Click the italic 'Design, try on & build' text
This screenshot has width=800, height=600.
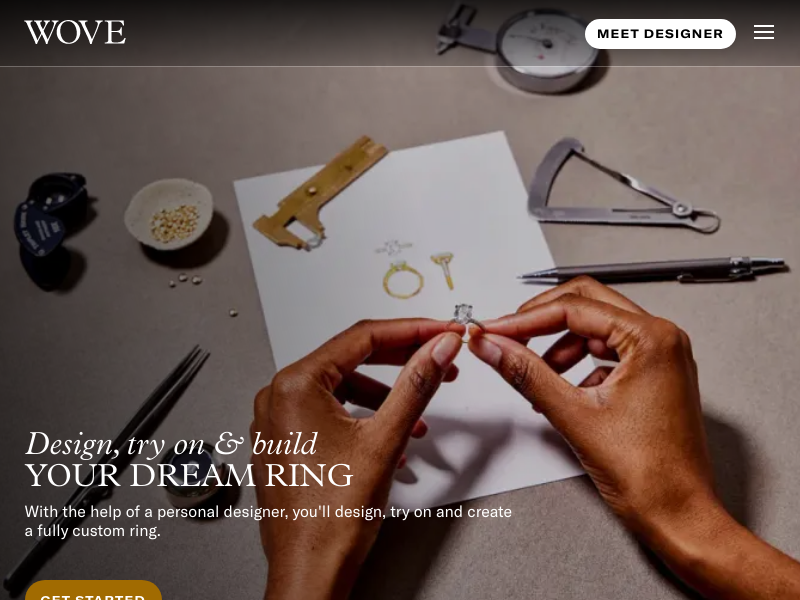pyautogui.click(x=171, y=443)
